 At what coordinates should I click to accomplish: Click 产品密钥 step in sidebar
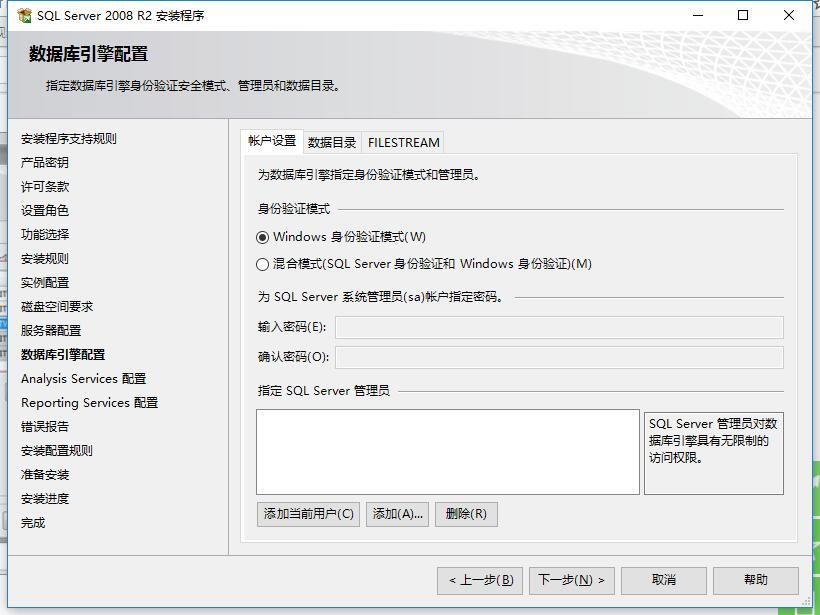44,163
